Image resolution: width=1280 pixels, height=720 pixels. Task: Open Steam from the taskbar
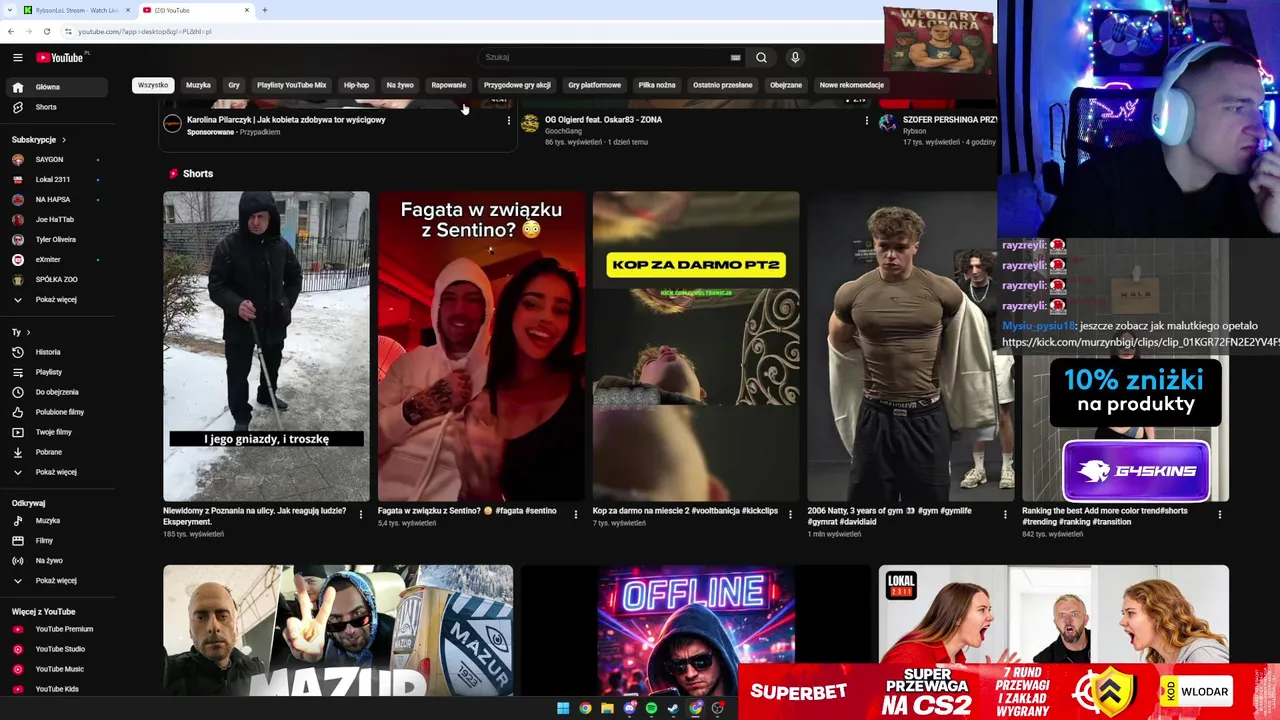pos(673,708)
